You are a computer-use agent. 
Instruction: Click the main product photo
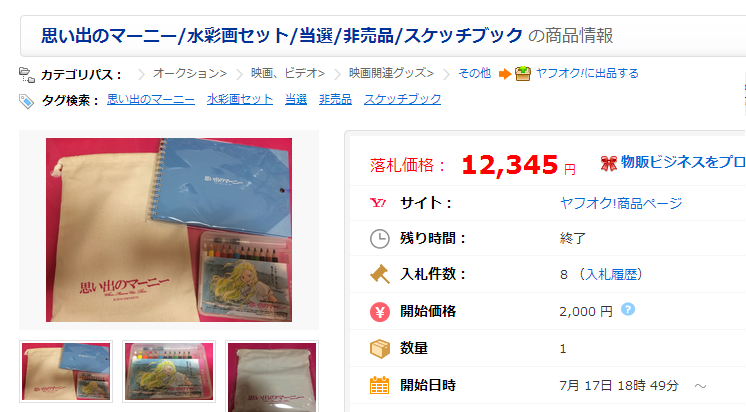pyautogui.click(x=169, y=230)
